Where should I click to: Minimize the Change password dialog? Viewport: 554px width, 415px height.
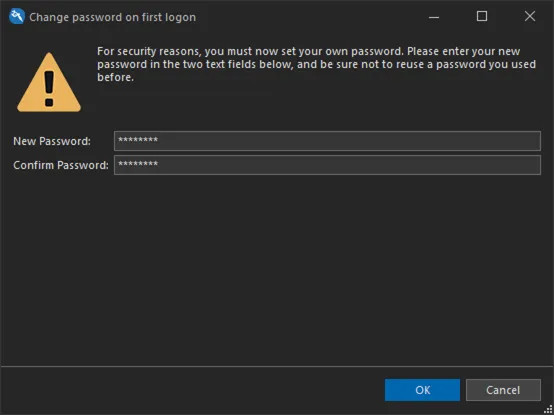(434, 17)
